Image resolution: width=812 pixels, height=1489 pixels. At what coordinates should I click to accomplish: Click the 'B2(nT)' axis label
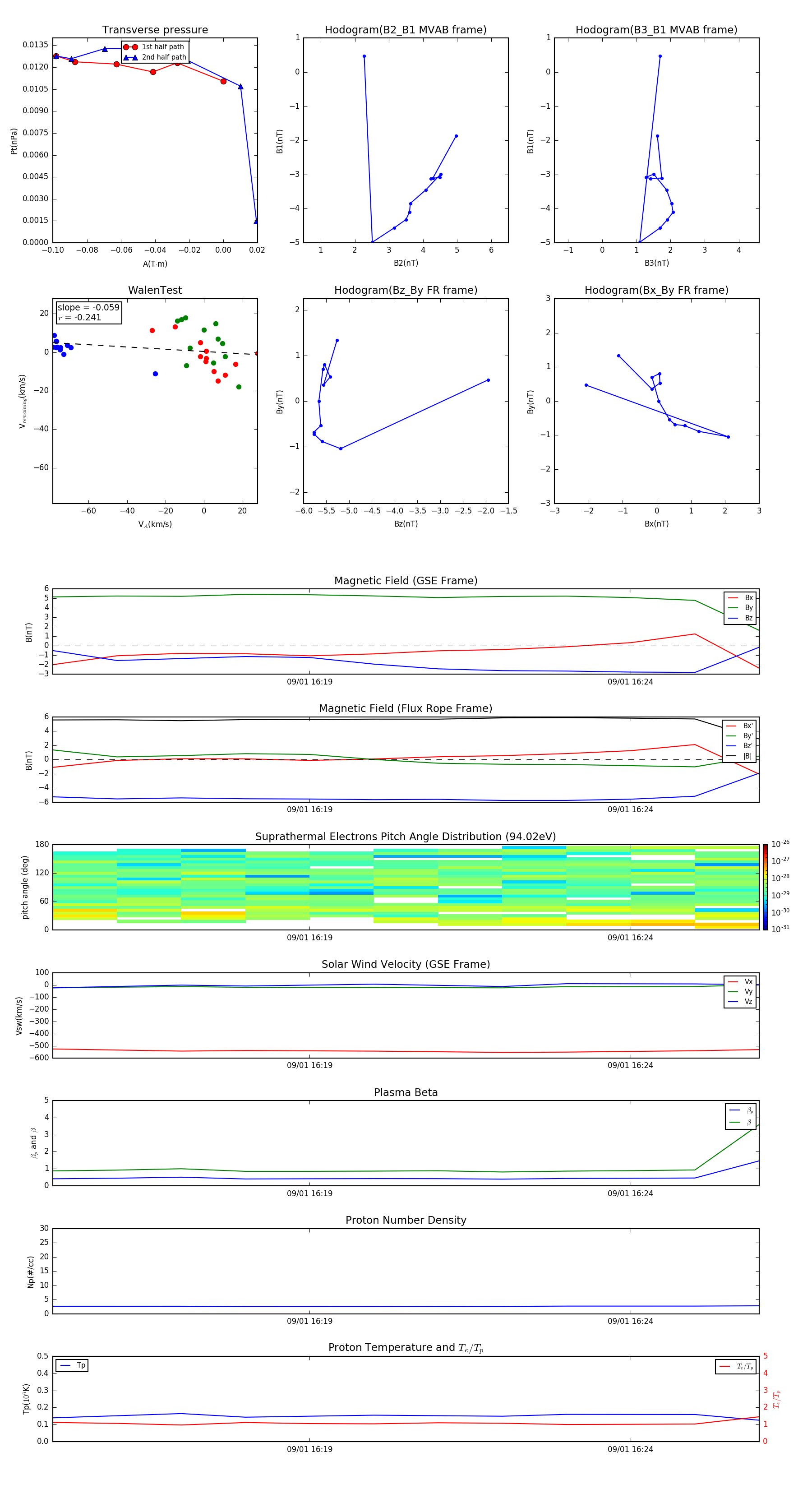click(x=406, y=263)
